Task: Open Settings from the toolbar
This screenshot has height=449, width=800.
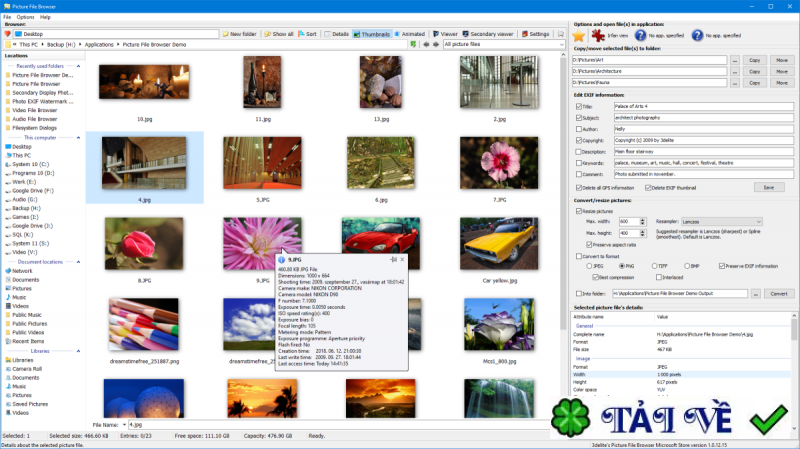Action: point(535,34)
